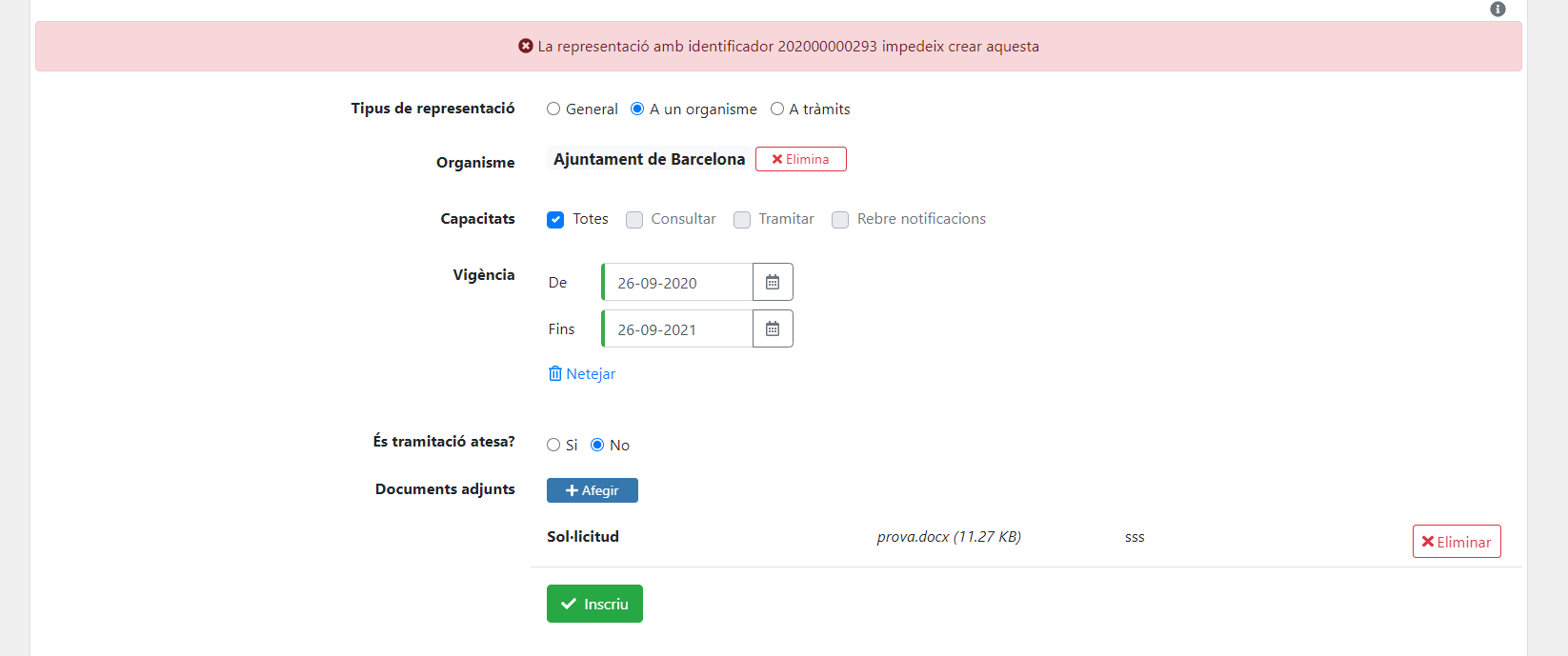Open calendar picker for Fins date
This screenshot has width=1568, height=656.
pyautogui.click(x=773, y=328)
